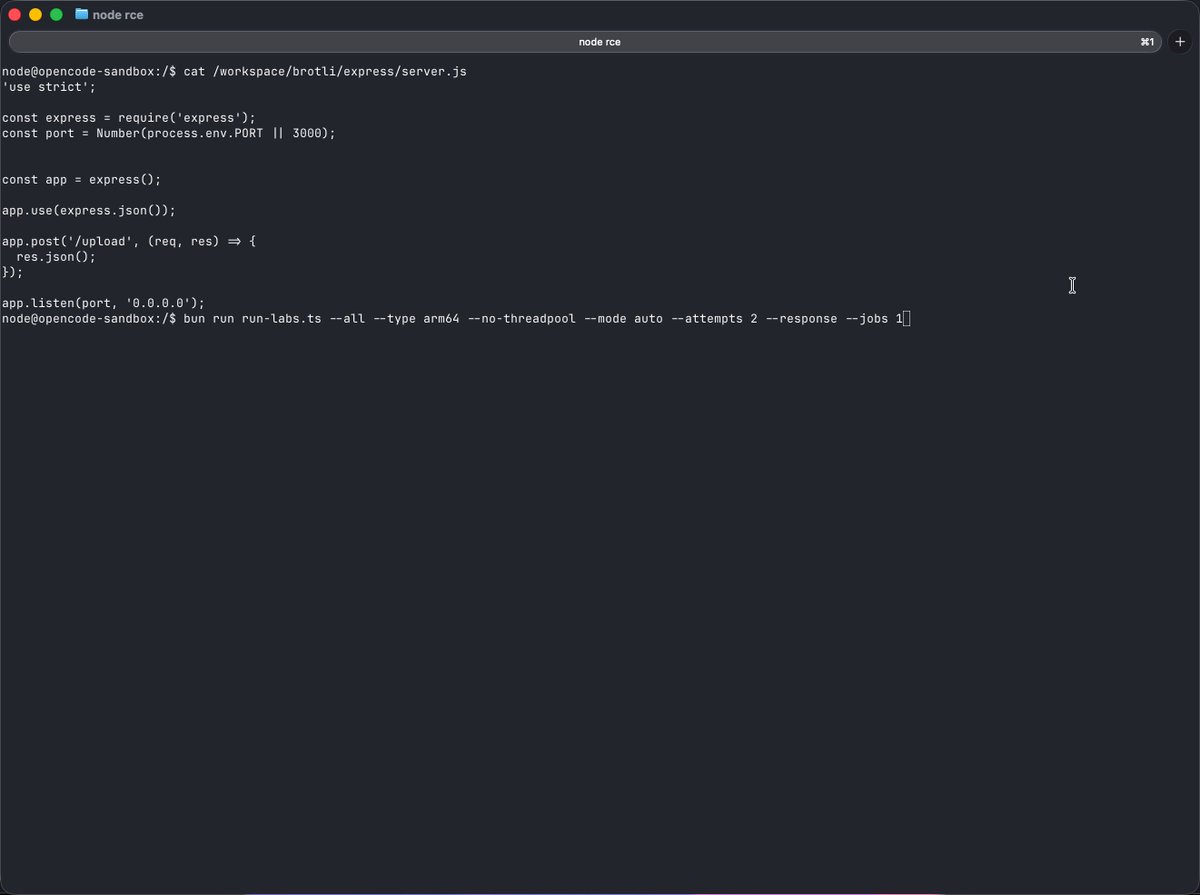Image resolution: width=1200 pixels, height=895 pixels.
Task: Click the '--type arm64' option
Action: pos(416,318)
